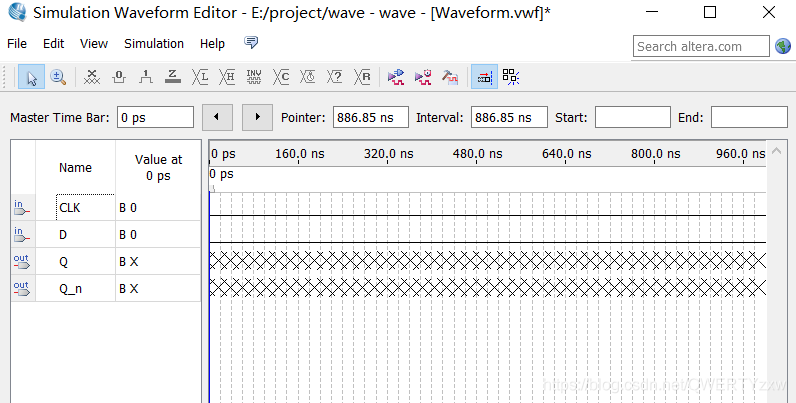Viewport: 796px width, 403px height.
Task: Click the Master Time Bar field
Action: [x=155, y=117]
